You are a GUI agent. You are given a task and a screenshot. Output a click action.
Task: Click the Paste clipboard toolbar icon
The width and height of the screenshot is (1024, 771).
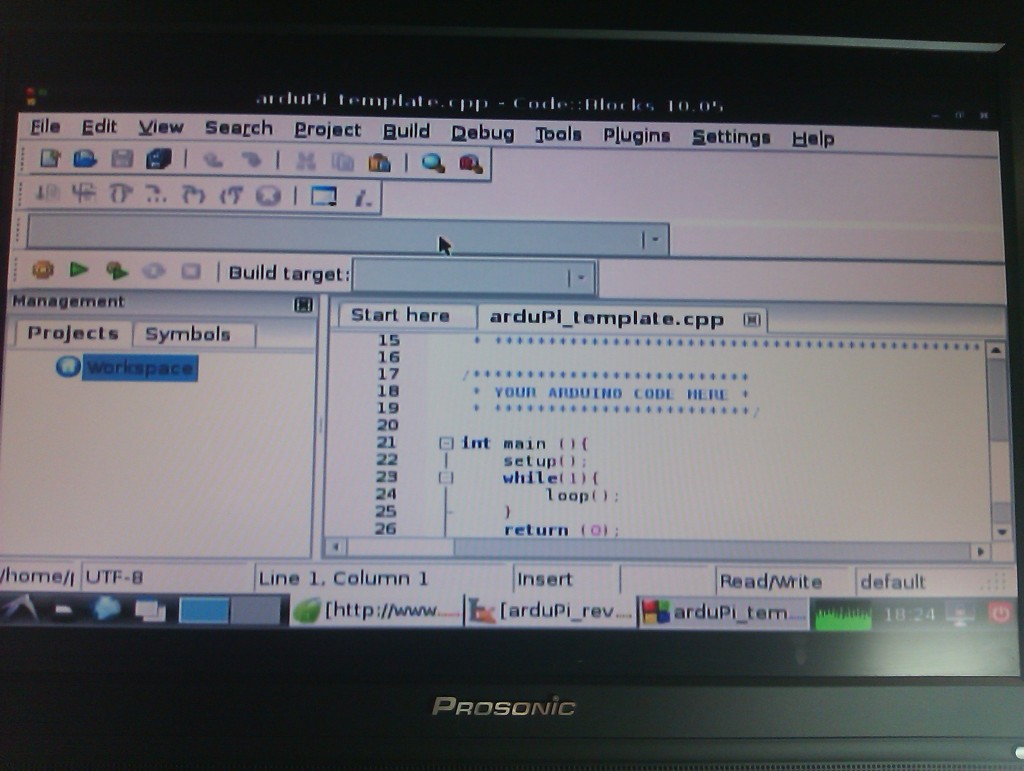[379, 162]
